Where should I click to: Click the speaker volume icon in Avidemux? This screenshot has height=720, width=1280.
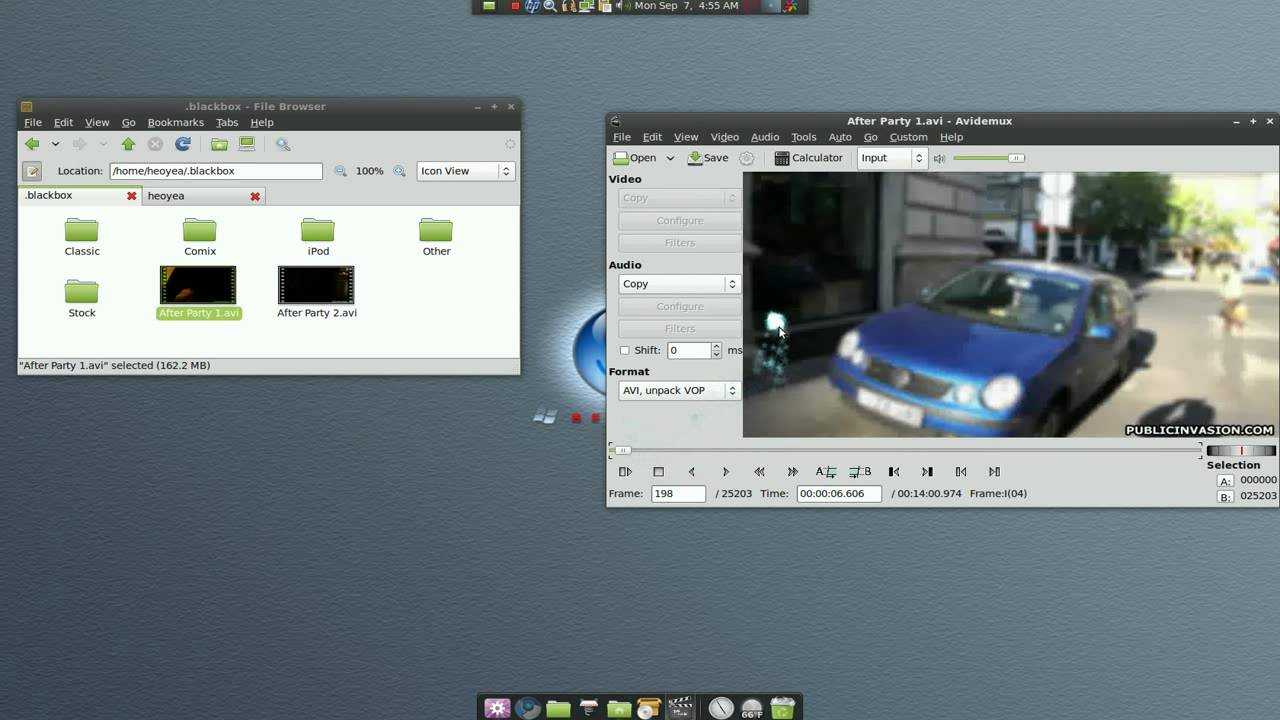pos(939,158)
